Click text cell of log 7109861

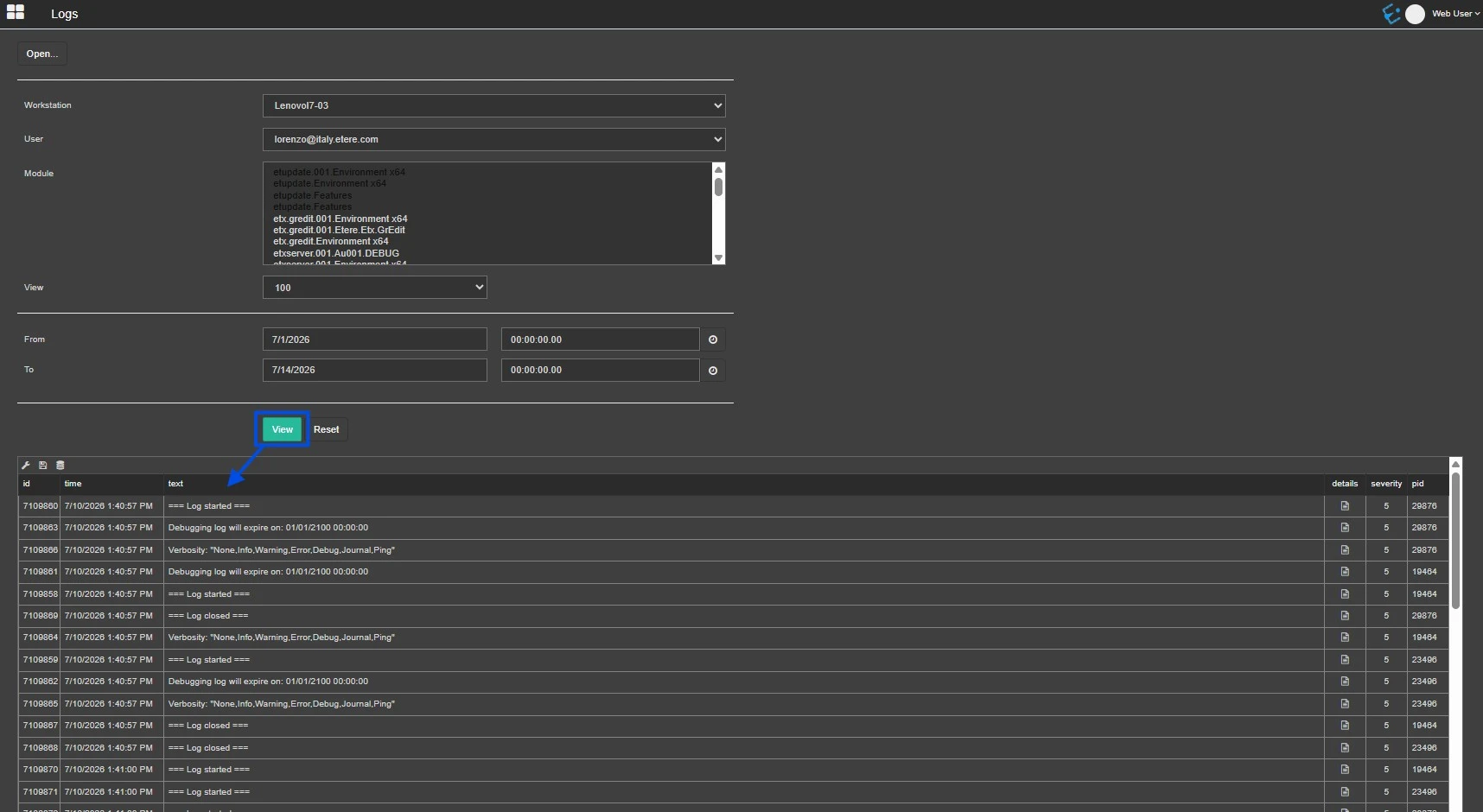(x=743, y=572)
